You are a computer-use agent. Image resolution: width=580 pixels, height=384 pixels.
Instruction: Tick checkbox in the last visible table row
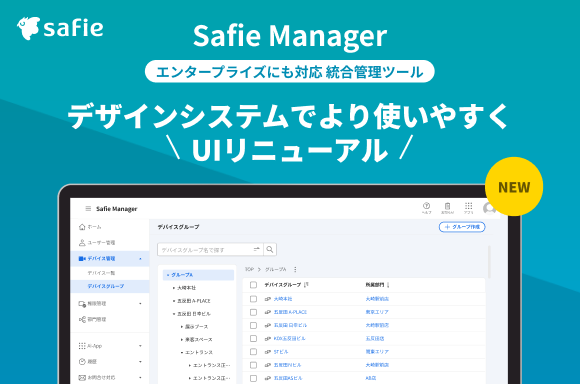(253, 378)
